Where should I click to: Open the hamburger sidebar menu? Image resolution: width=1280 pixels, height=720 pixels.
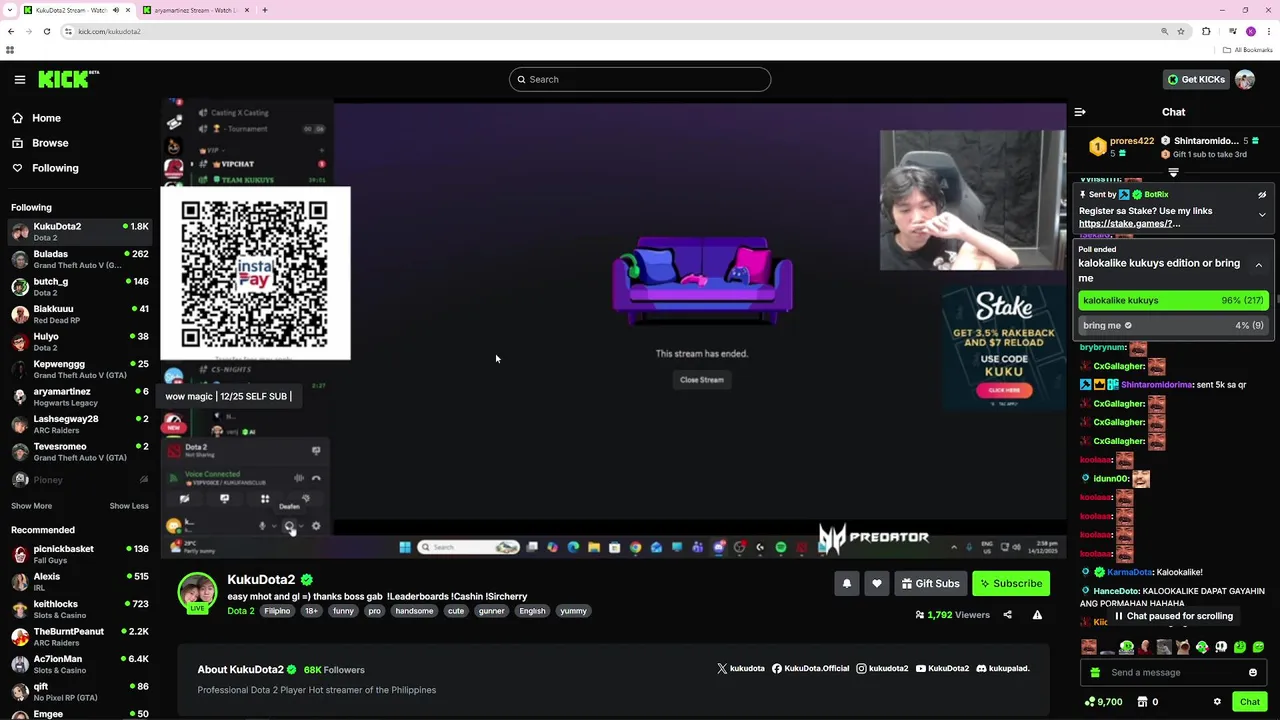[x=20, y=79]
